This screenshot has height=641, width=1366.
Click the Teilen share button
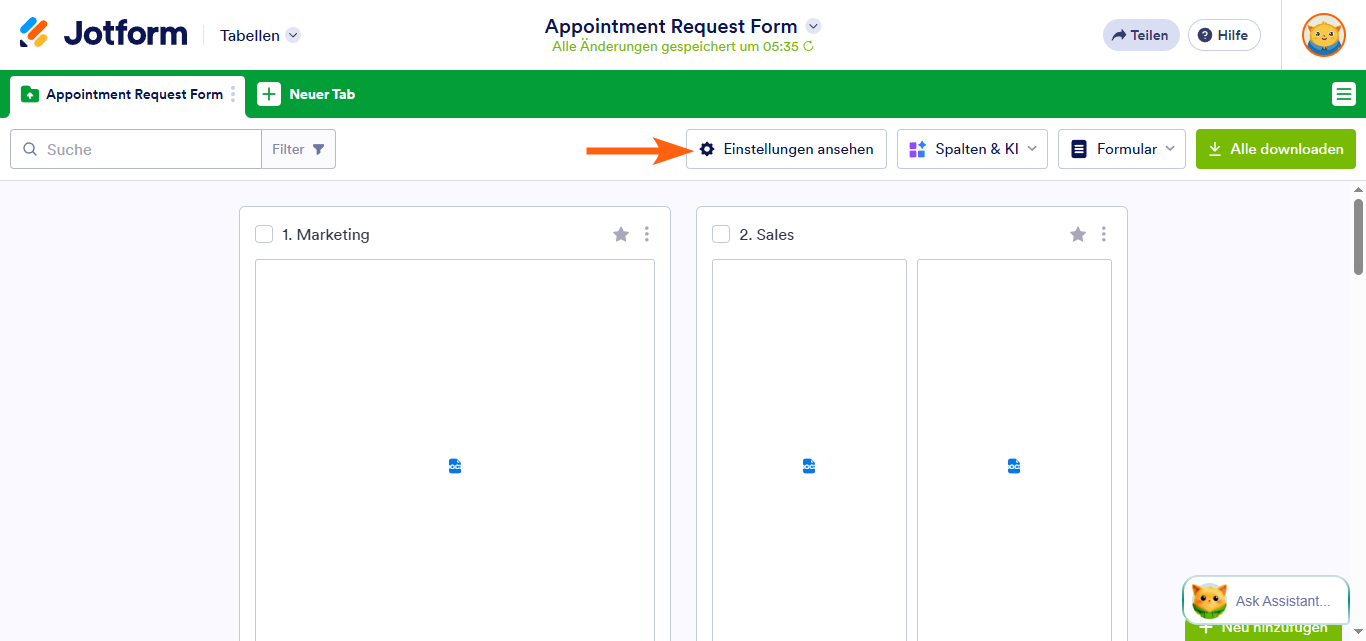1141,35
